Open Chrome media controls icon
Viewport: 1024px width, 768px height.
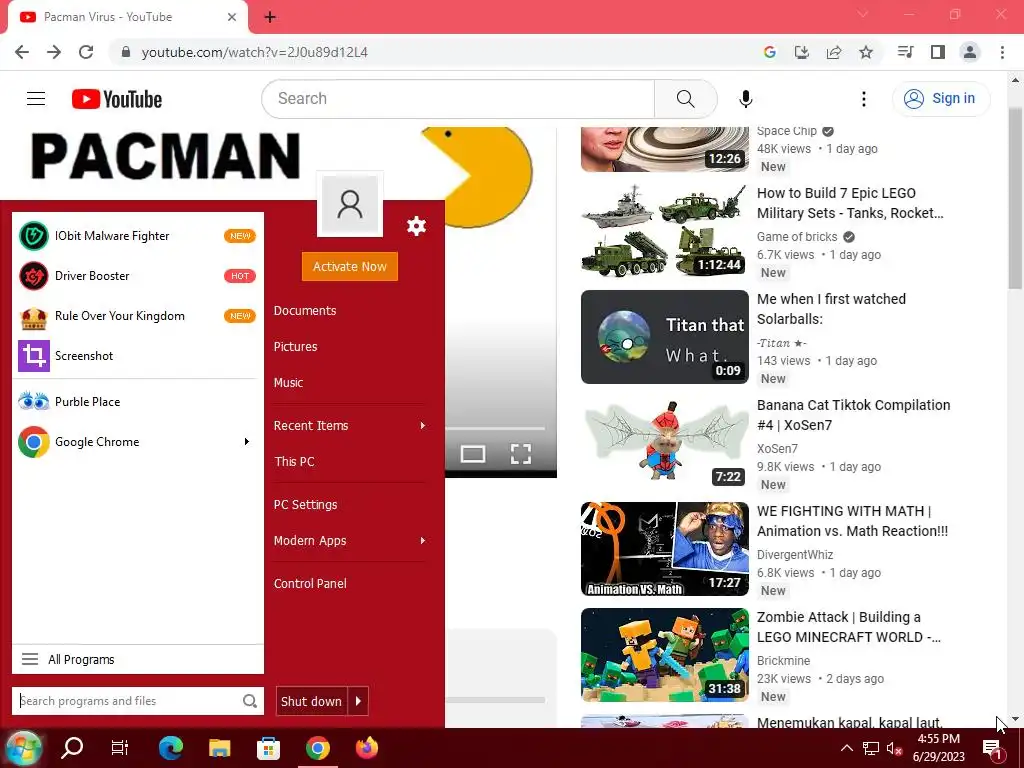pos(905,52)
